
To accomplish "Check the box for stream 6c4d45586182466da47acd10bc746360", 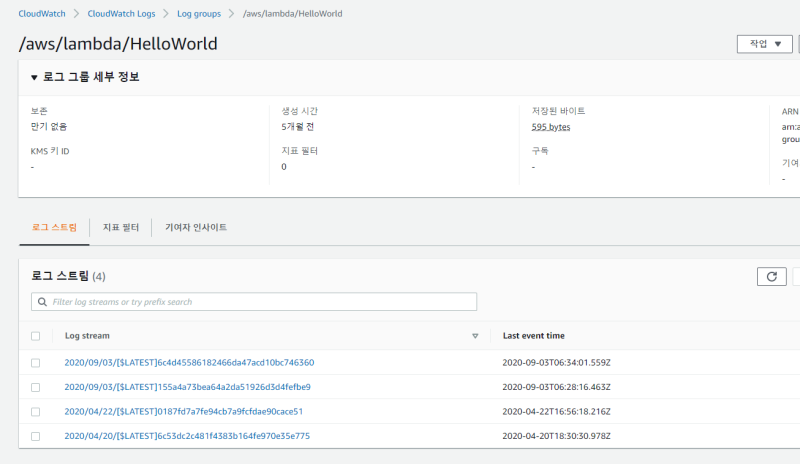I will (x=36, y=363).
